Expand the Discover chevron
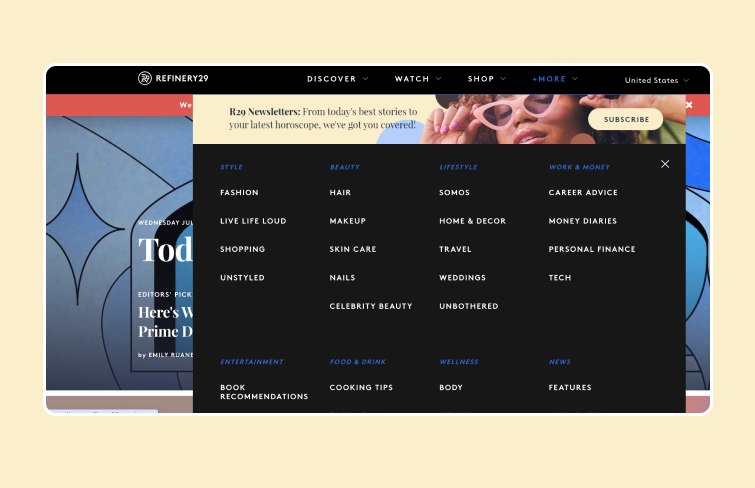755x488 pixels. point(365,79)
